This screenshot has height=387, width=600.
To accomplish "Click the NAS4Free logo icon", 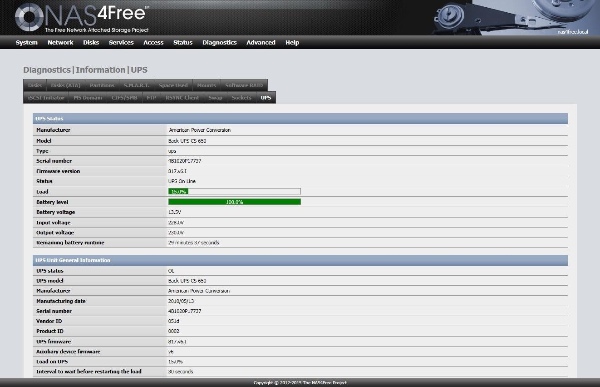I will pyautogui.click(x=29, y=17).
